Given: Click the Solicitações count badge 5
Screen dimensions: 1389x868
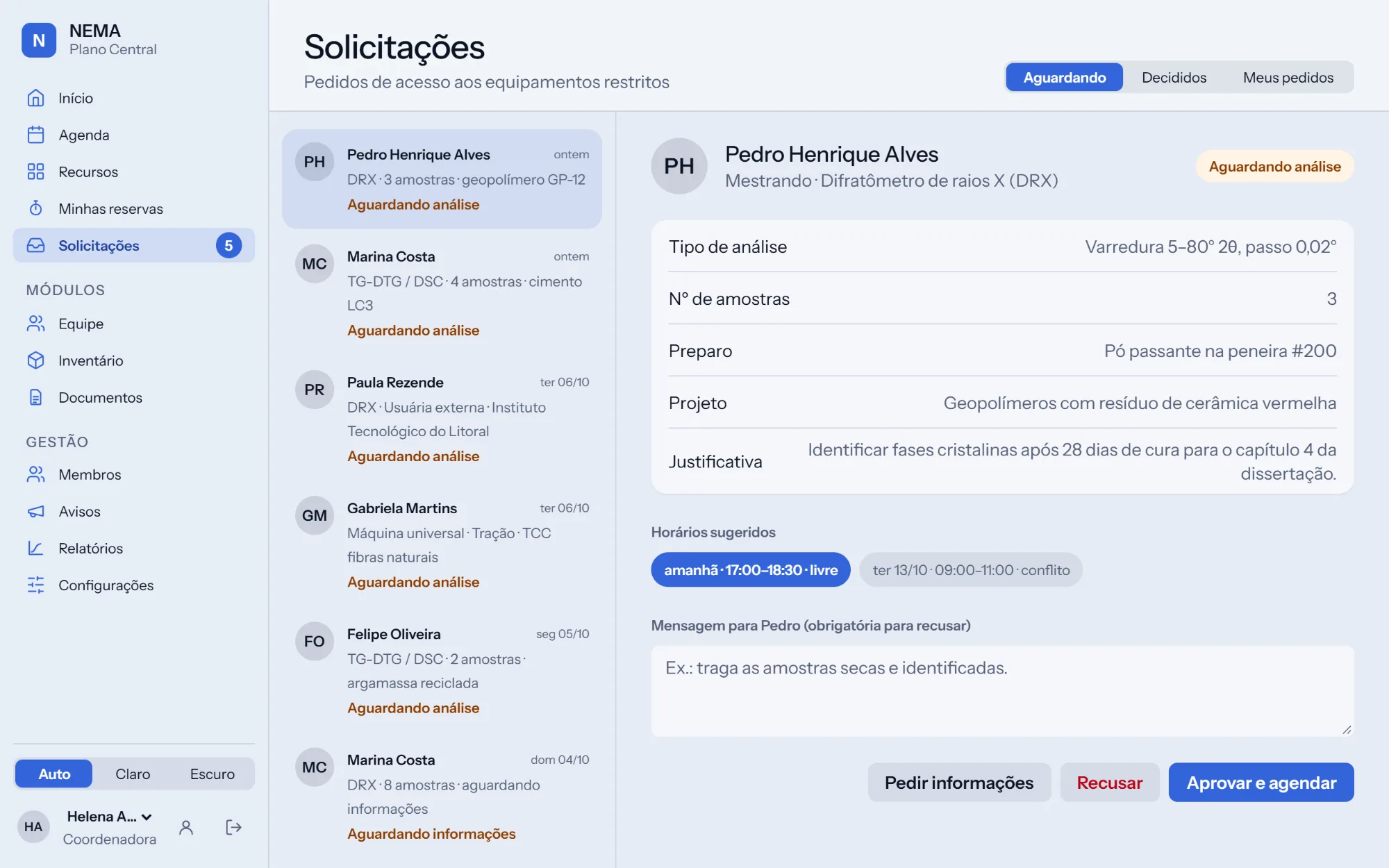Looking at the screenshot, I should [x=228, y=245].
